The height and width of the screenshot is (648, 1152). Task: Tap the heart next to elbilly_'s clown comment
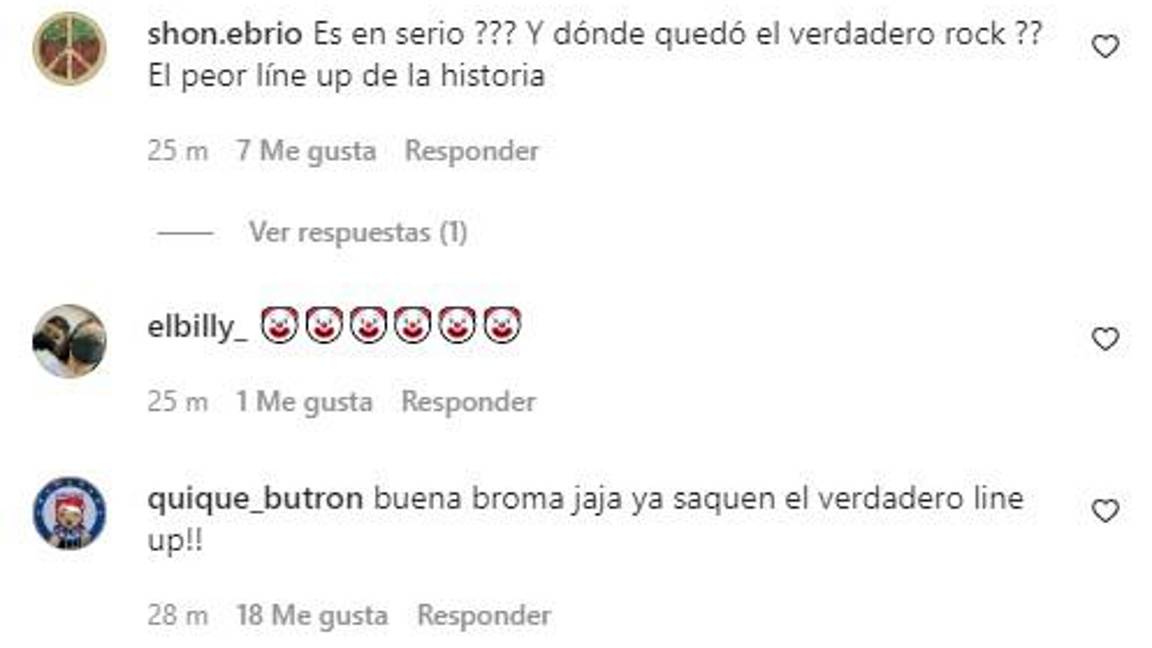[x=1105, y=339]
